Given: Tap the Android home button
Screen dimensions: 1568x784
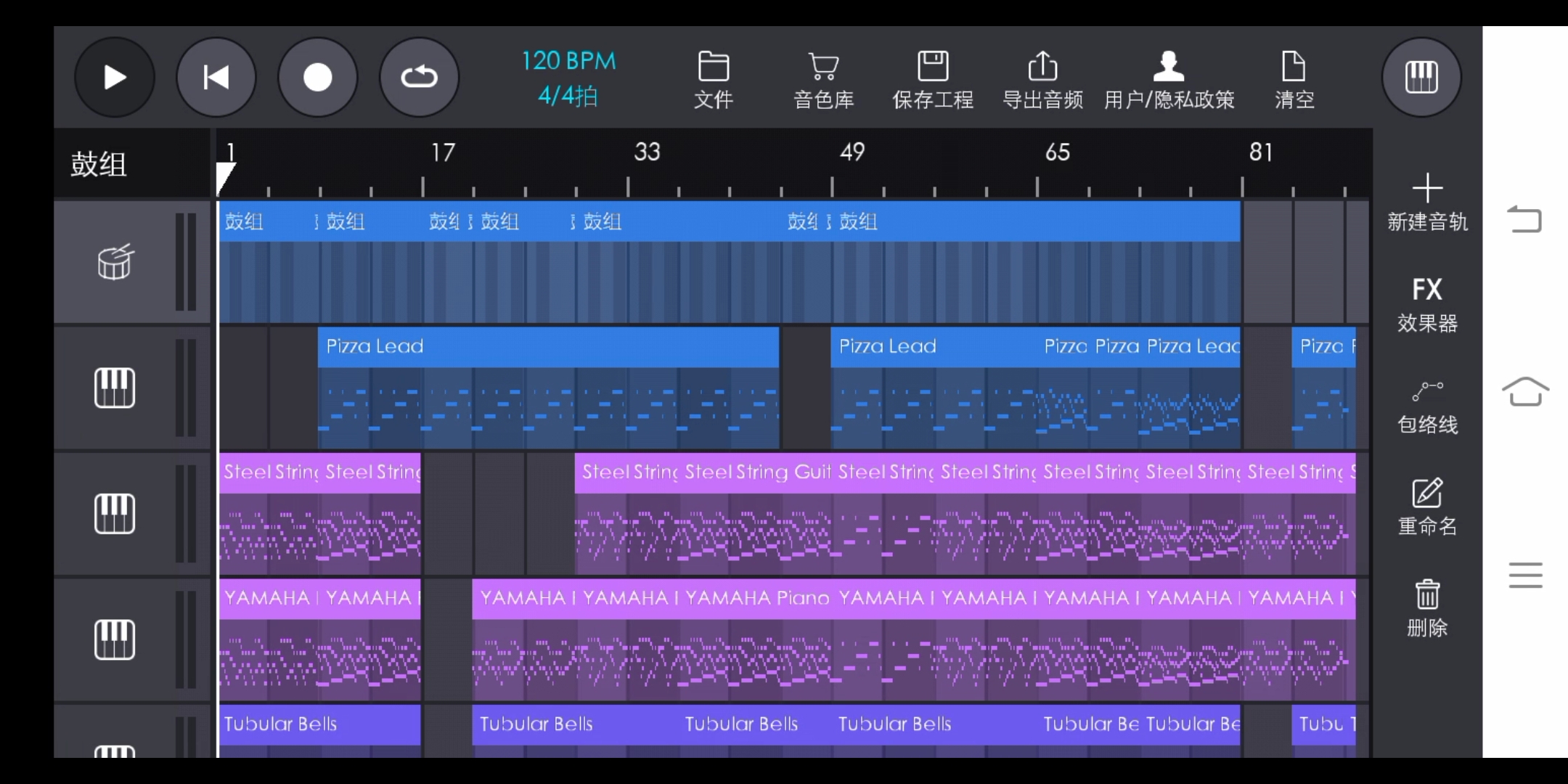Looking at the screenshot, I should (1524, 391).
